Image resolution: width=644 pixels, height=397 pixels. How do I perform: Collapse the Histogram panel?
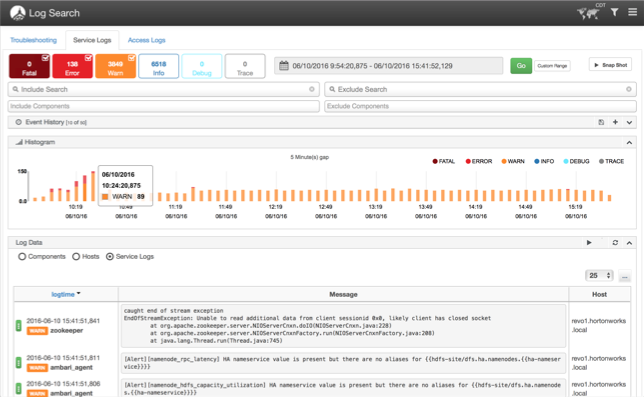(629, 142)
